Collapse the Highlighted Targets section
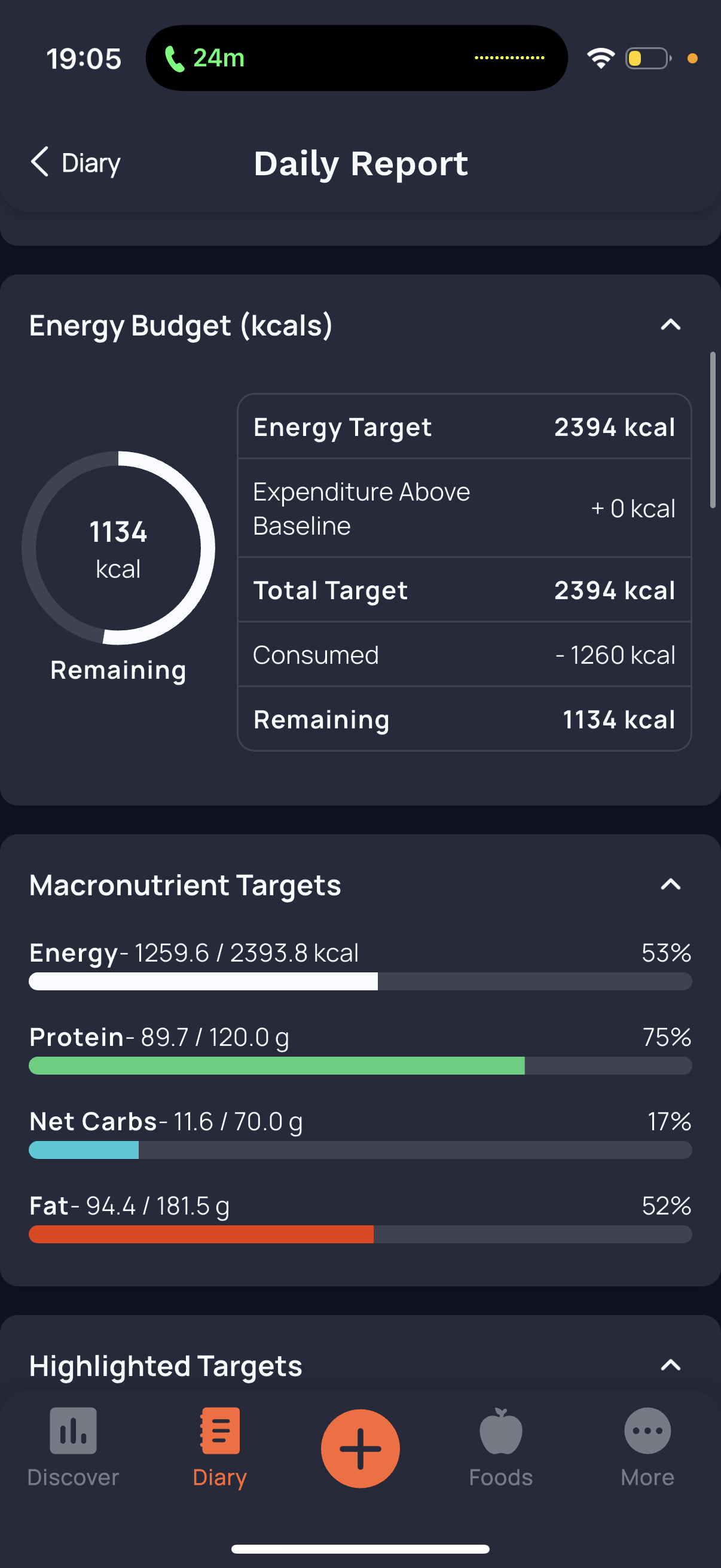 pos(671,1365)
